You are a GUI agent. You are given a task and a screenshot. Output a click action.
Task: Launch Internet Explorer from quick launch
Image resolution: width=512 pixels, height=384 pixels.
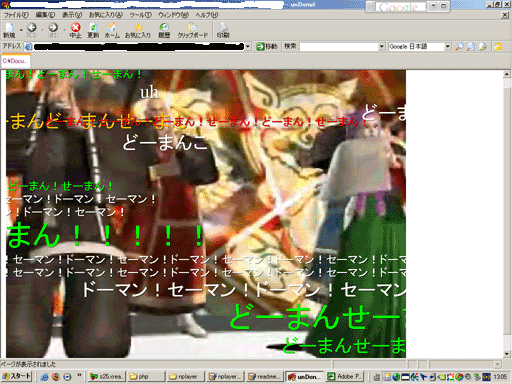click(x=44, y=377)
